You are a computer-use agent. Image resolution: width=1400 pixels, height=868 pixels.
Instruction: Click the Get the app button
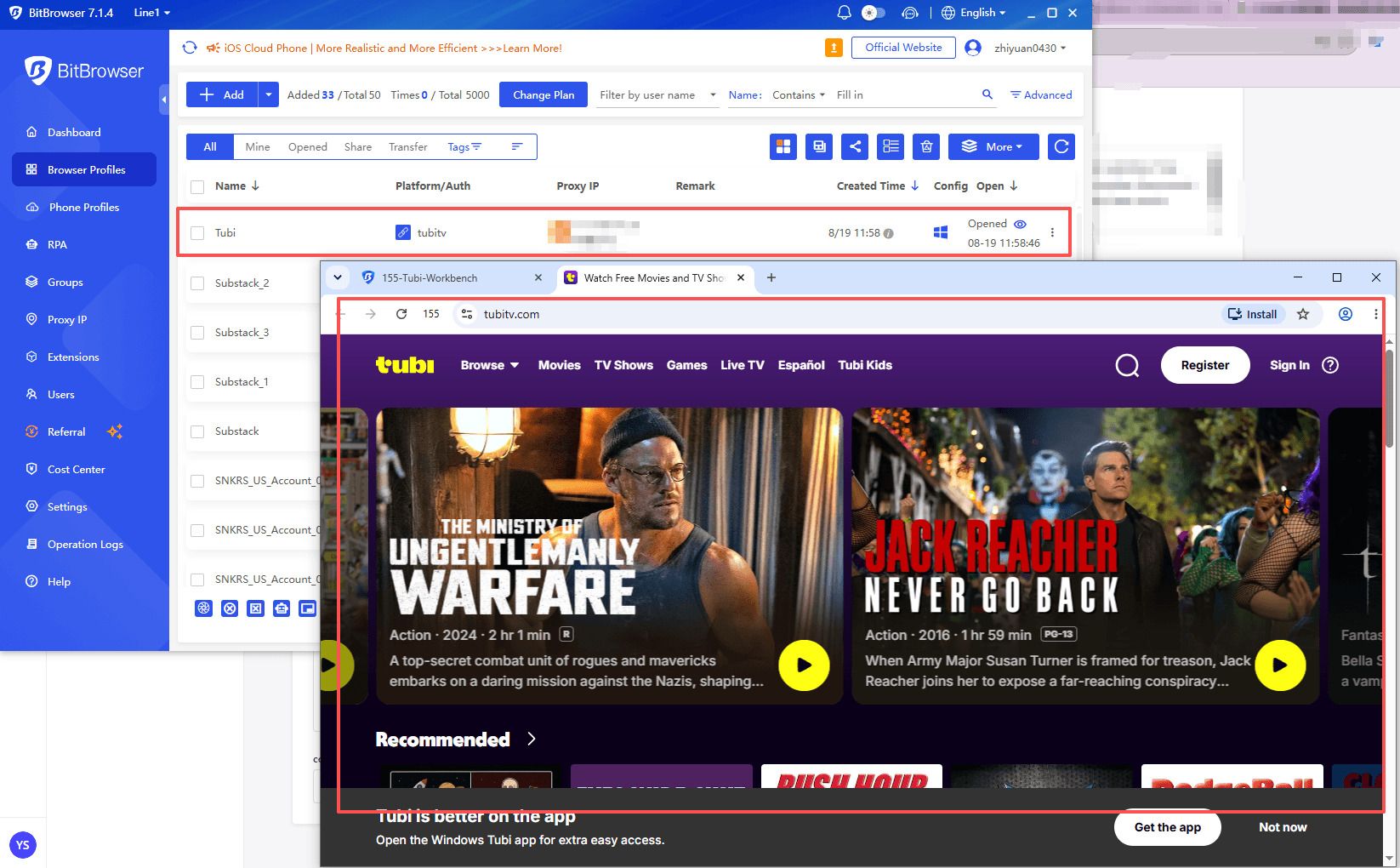(x=1168, y=827)
